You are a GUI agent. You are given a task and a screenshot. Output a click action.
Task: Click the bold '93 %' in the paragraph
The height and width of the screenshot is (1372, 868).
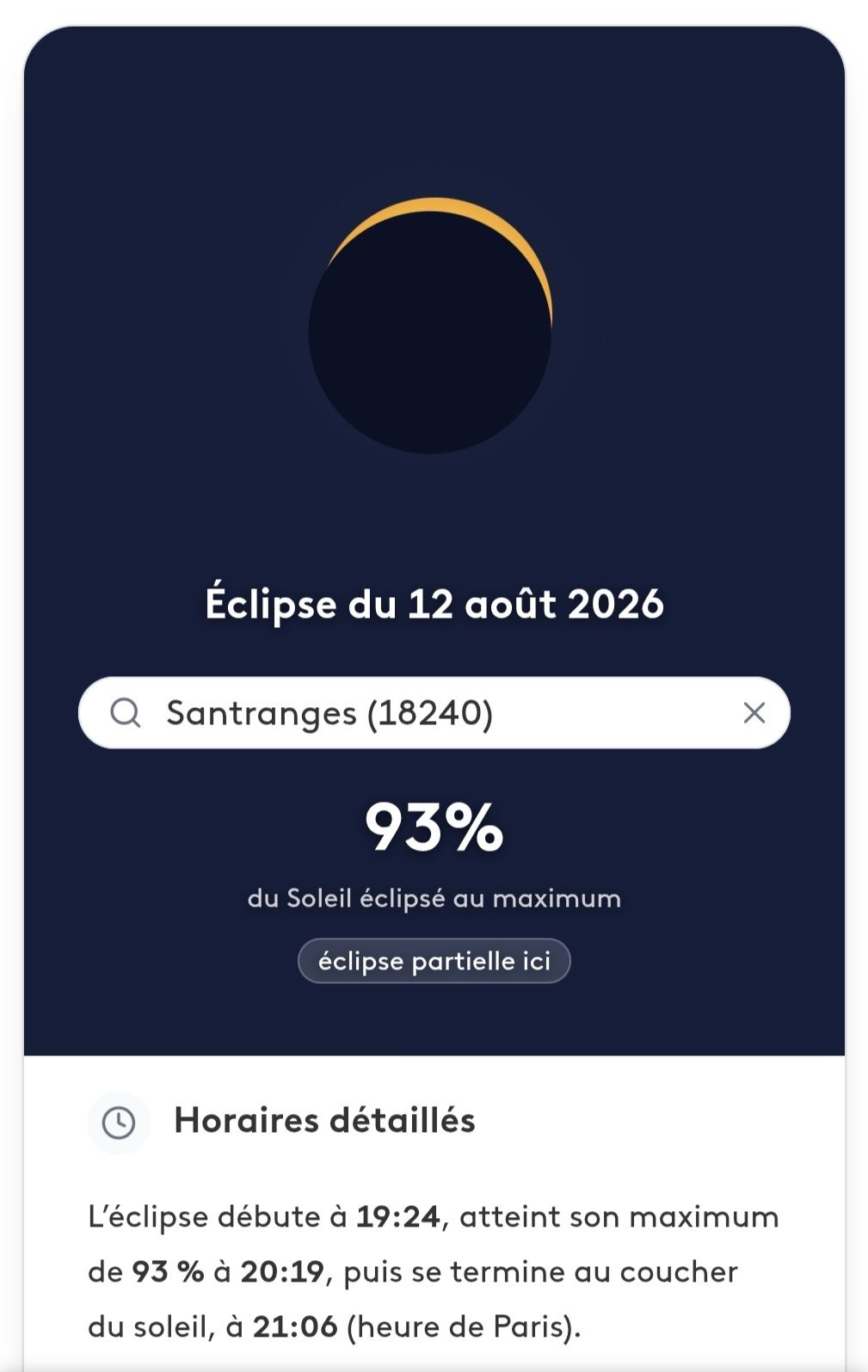tap(168, 1272)
